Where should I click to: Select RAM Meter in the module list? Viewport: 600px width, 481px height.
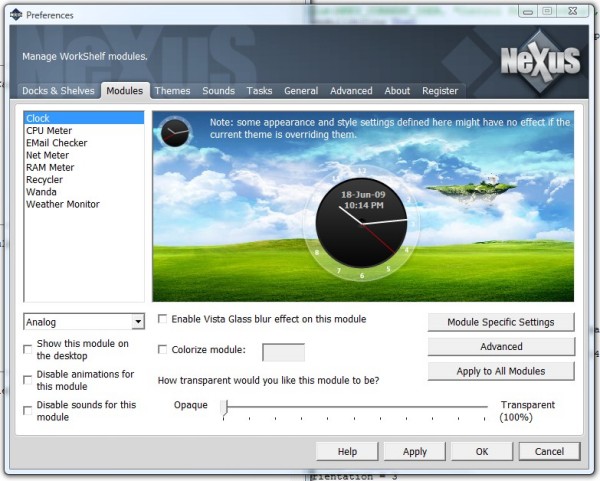(x=84, y=167)
